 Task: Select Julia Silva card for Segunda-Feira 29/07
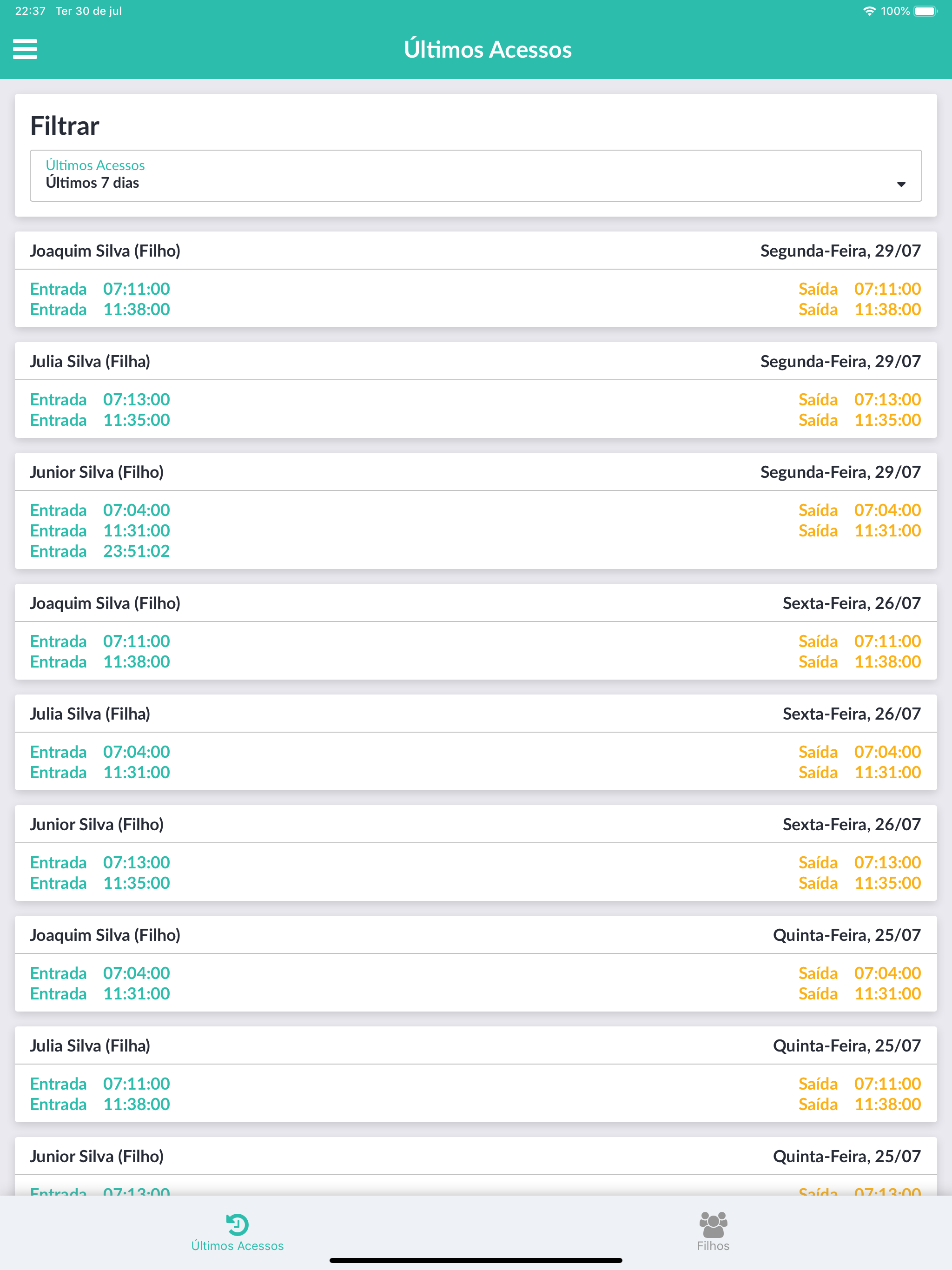coord(476,390)
